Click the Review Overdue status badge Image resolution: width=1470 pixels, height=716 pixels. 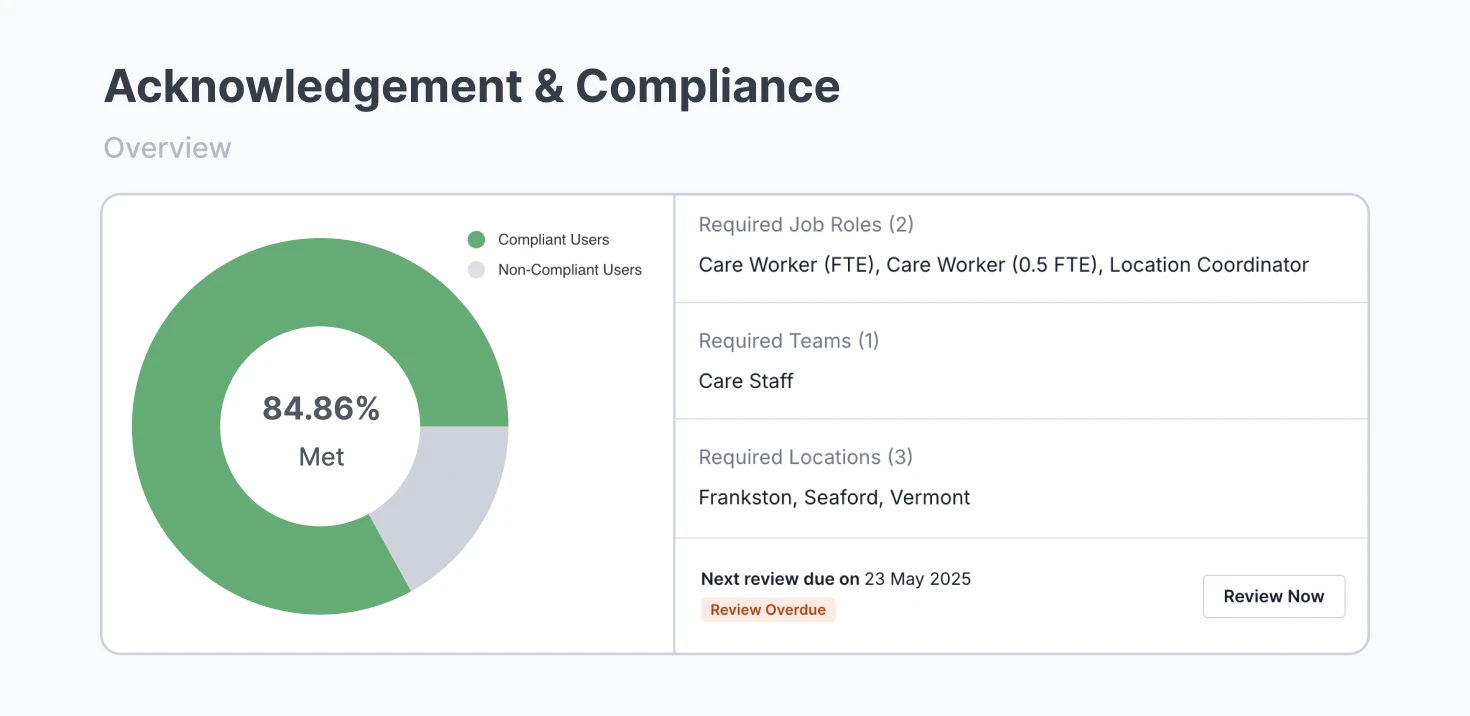tap(768, 609)
